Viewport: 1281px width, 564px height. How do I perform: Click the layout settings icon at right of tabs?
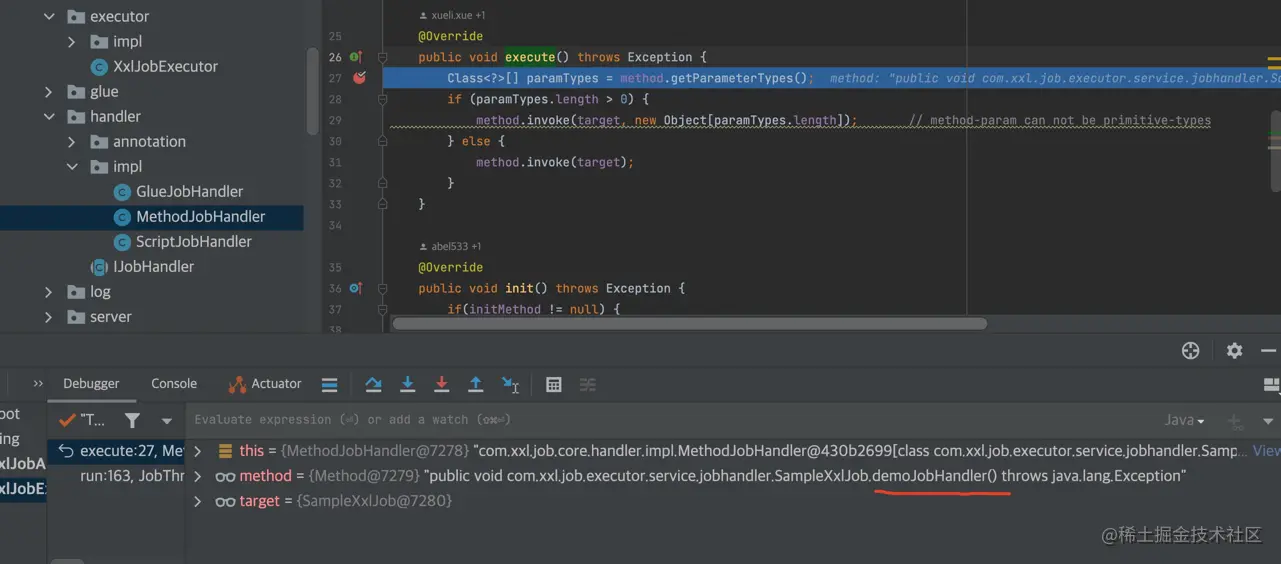1271,384
